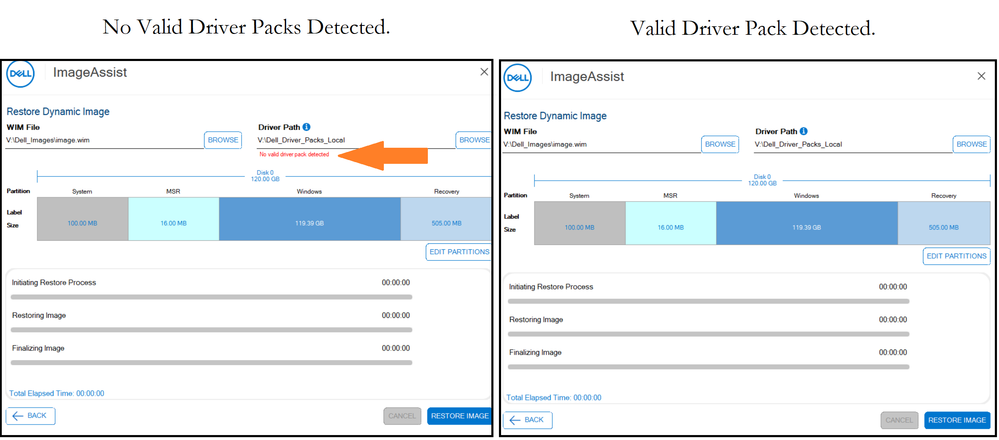999x440 pixels.
Task: Click the Dell logo in left ImageAssist window
Action: [20, 73]
